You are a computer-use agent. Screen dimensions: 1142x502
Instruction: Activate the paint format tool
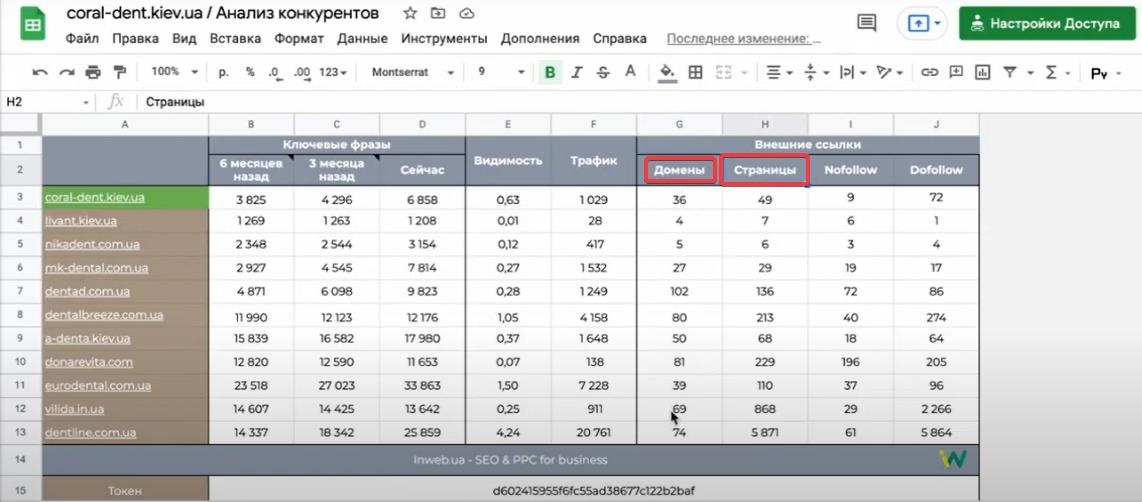click(x=119, y=72)
